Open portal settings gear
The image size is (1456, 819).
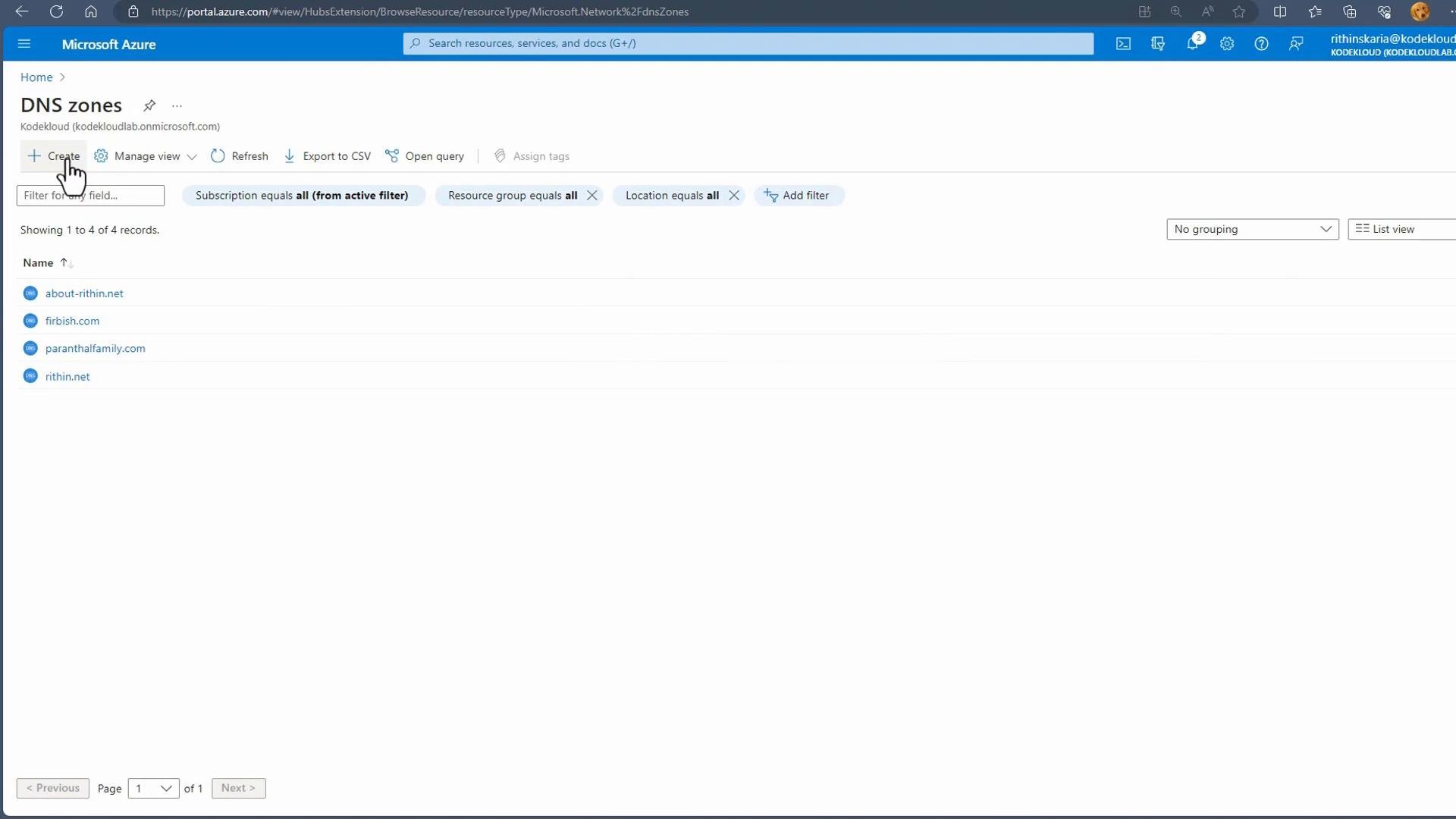click(1227, 44)
